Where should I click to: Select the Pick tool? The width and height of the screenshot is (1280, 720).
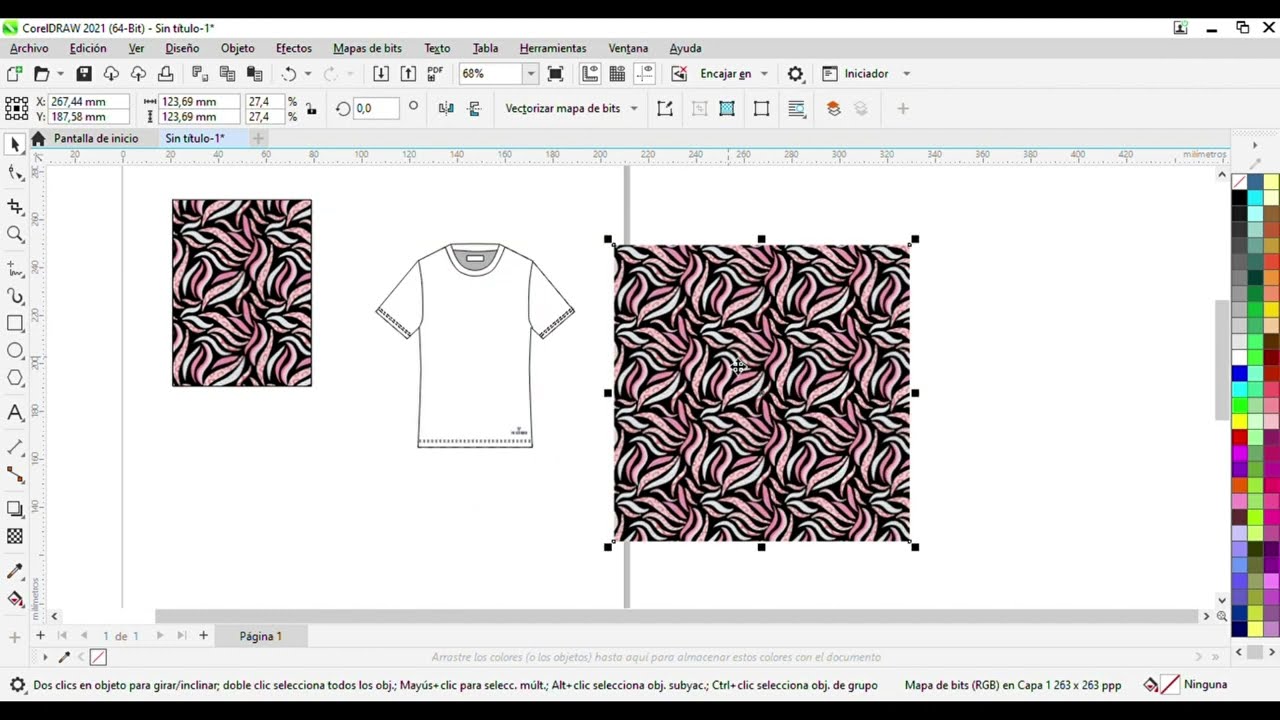point(15,145)
